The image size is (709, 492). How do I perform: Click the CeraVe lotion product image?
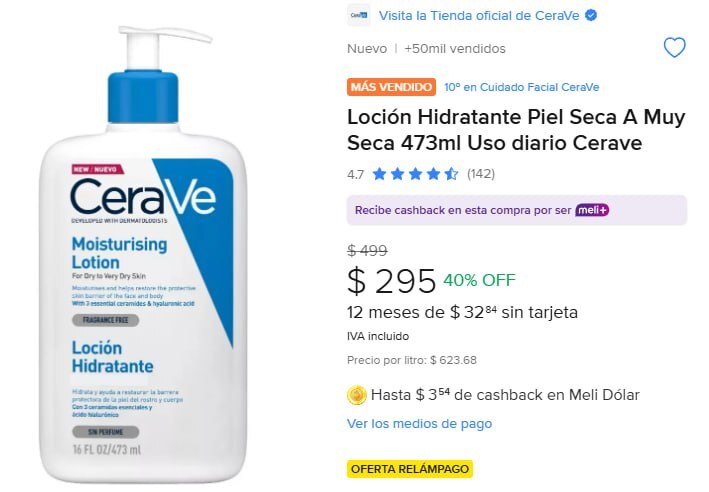point(143,253)
